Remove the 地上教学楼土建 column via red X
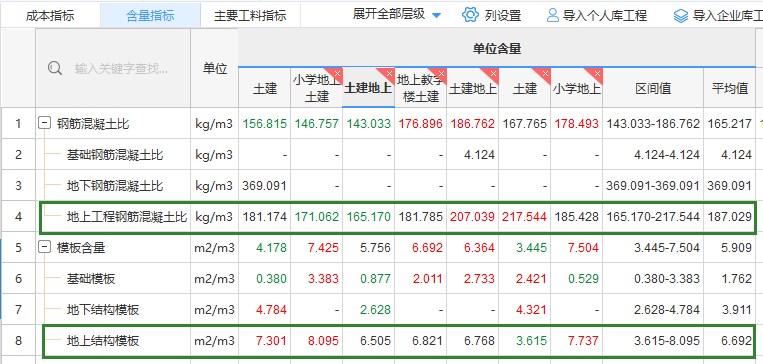The image size is (763, 364). pyautogui.click(x=442, y=73)
